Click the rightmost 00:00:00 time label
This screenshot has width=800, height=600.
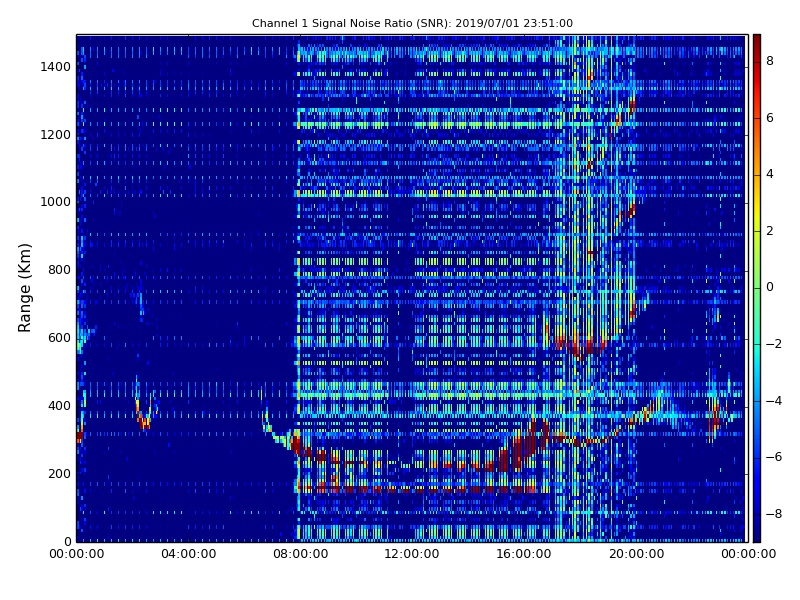pos(748,554)
